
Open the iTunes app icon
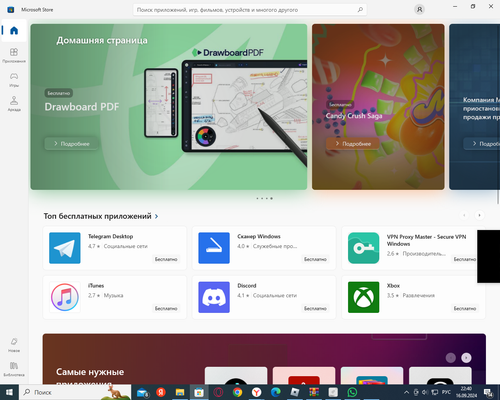65,297
